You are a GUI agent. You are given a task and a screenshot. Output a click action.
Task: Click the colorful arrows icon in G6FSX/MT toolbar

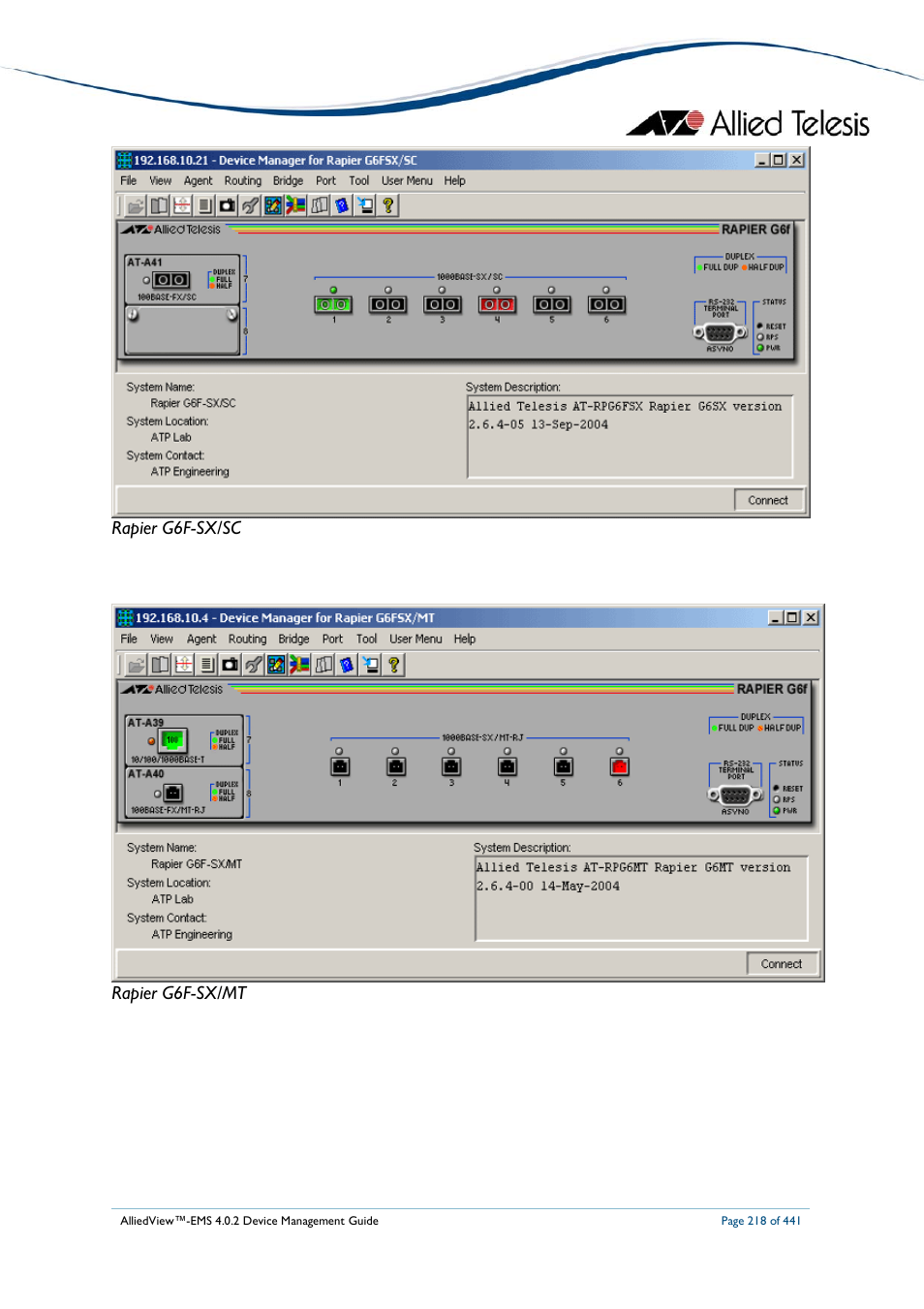299,665
